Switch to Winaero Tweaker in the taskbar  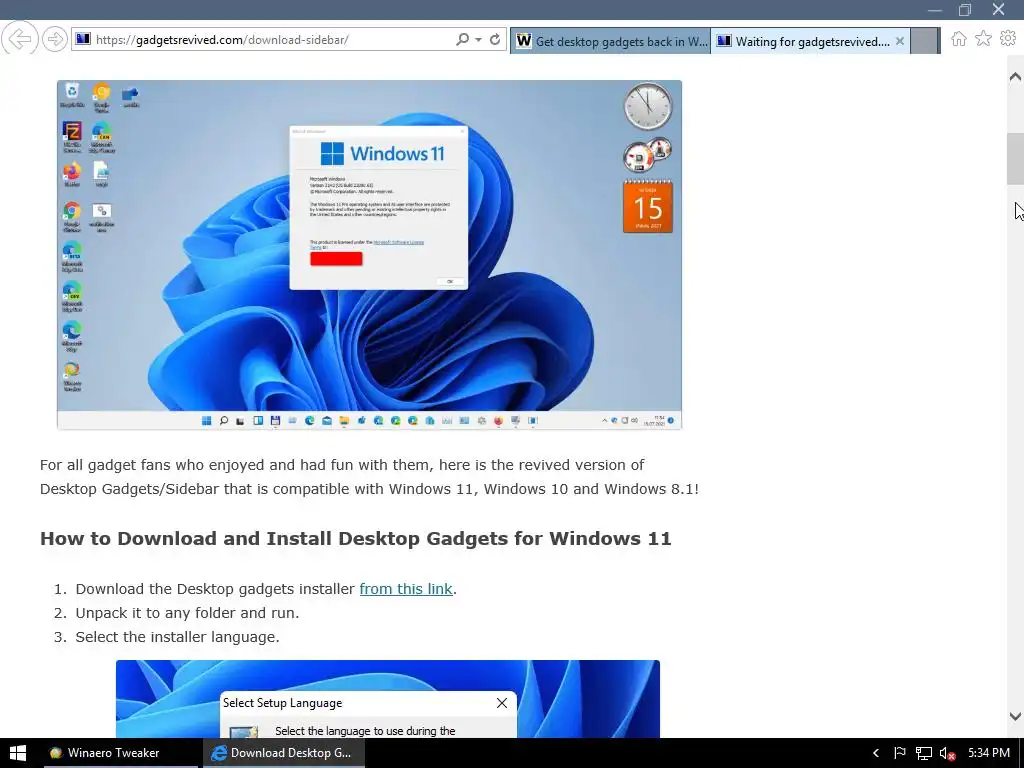[121, 753]
